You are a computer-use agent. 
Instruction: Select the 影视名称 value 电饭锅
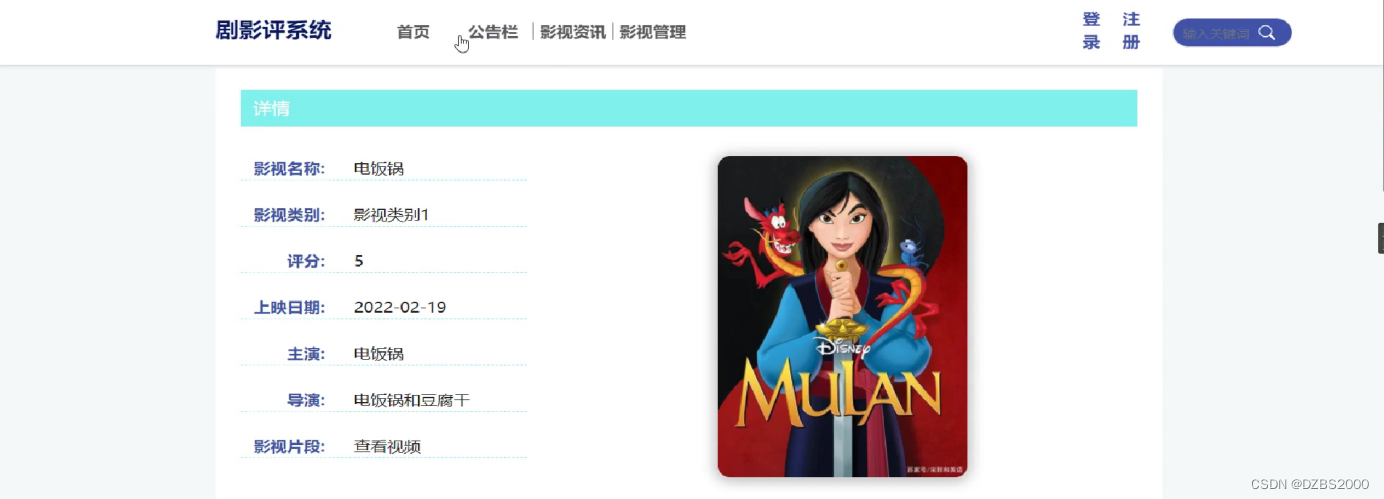379,168
